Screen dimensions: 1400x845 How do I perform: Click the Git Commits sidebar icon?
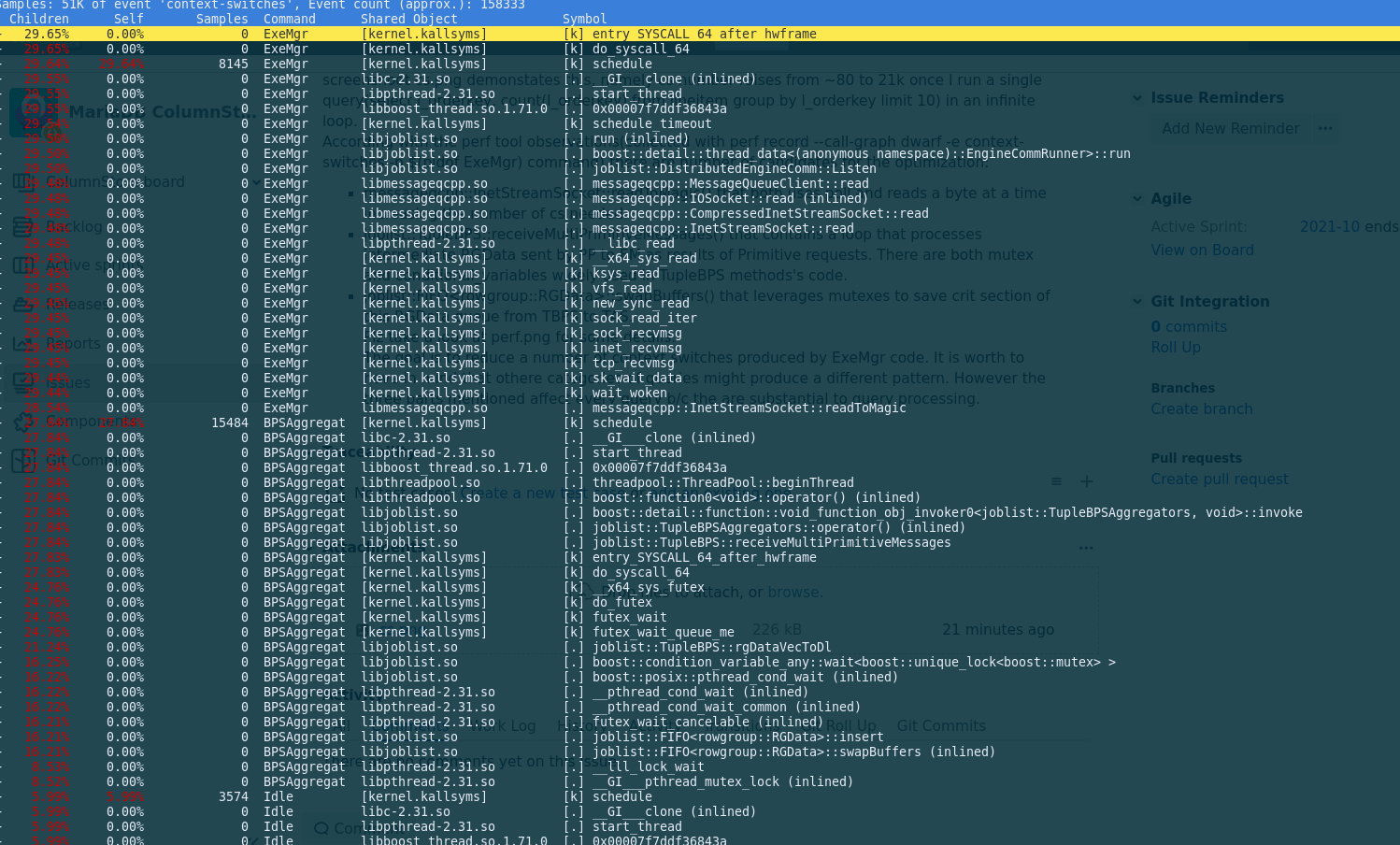[22, 460]
